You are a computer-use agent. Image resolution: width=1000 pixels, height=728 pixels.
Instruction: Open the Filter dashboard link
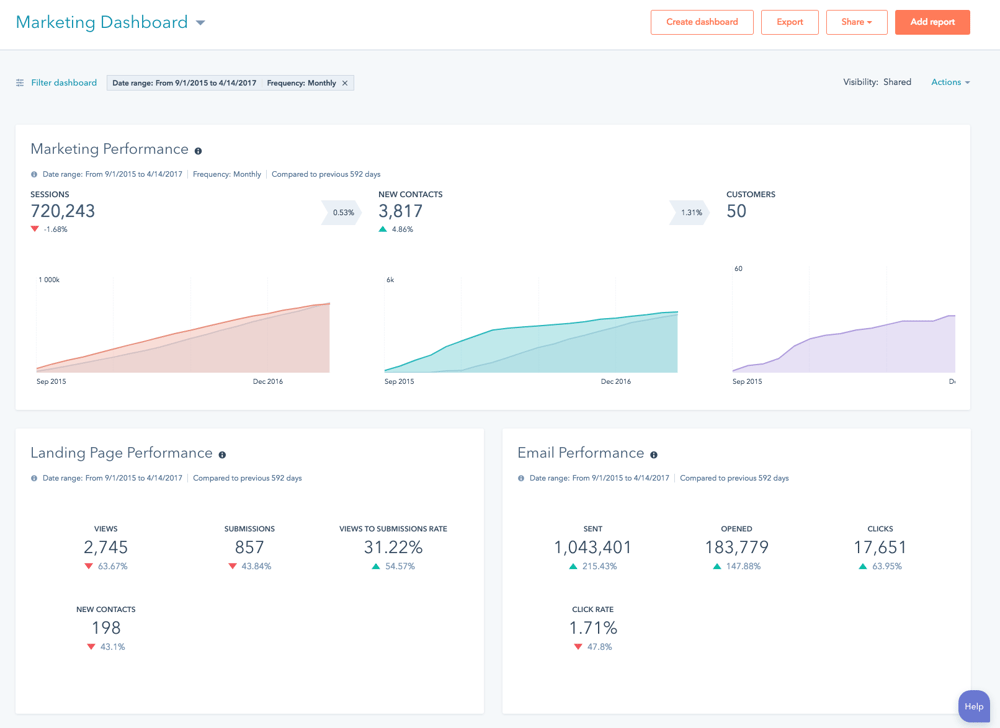[x=63, y=83]
